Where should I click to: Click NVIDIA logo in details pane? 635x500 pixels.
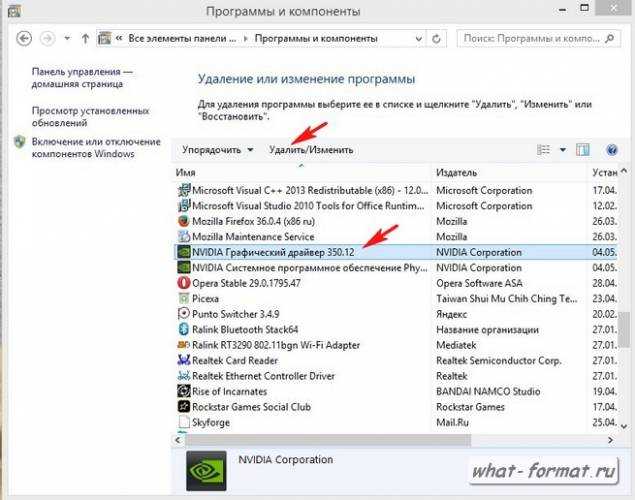click(206, 470)
